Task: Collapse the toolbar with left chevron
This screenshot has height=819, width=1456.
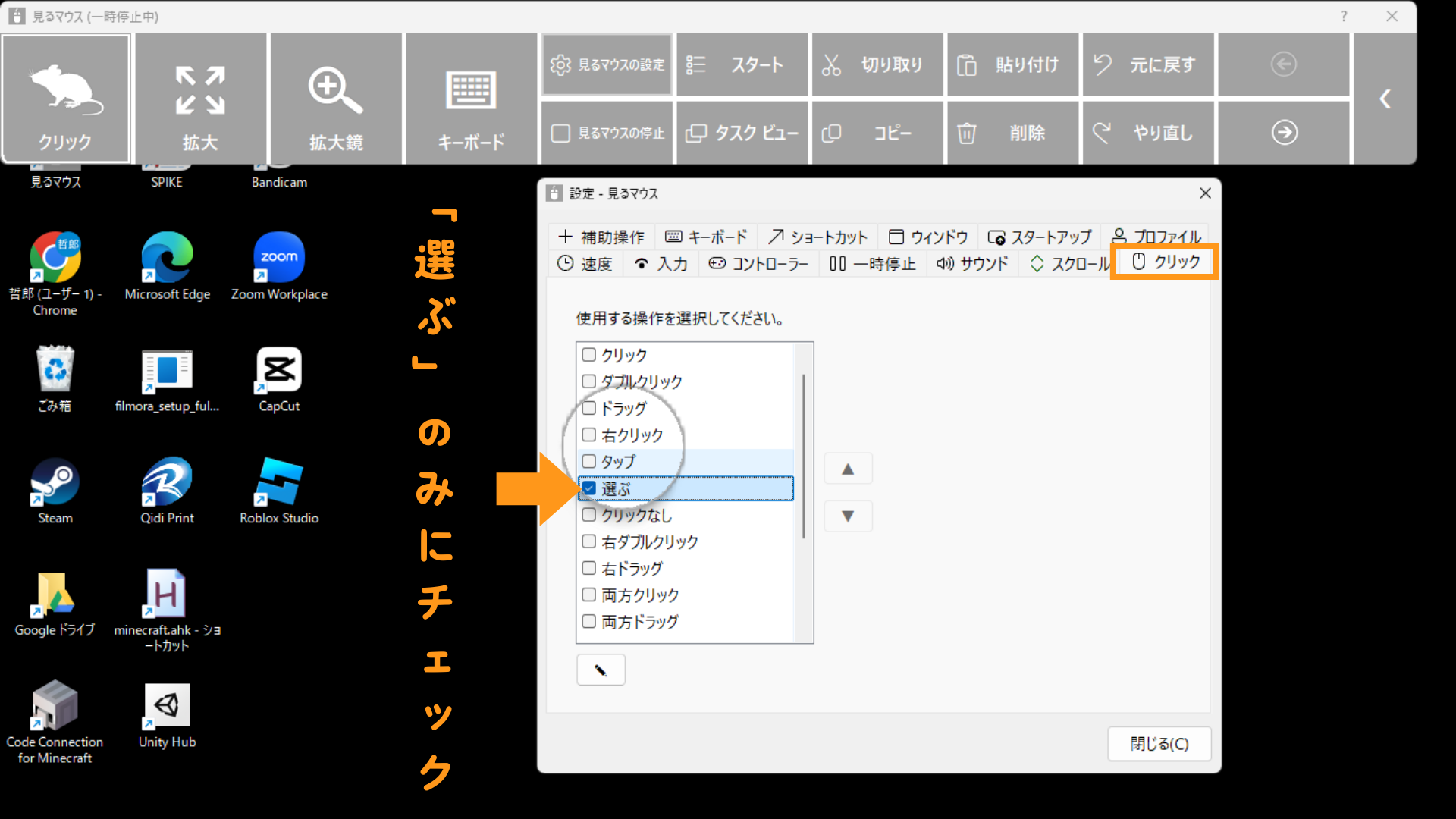Action: click(1385, 99)
